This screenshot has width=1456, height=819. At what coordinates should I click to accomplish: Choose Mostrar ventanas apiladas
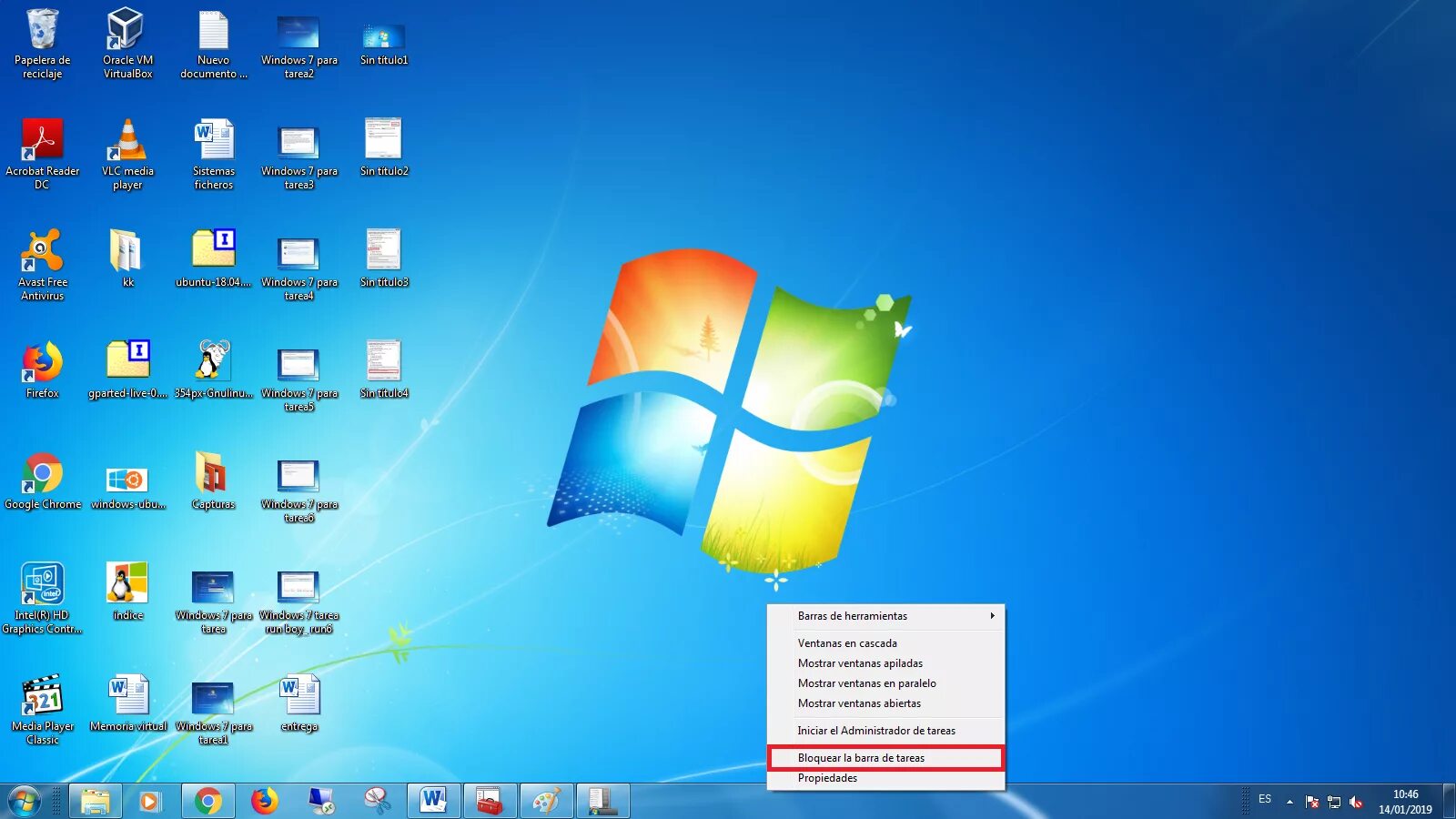(x=885, y=663)
